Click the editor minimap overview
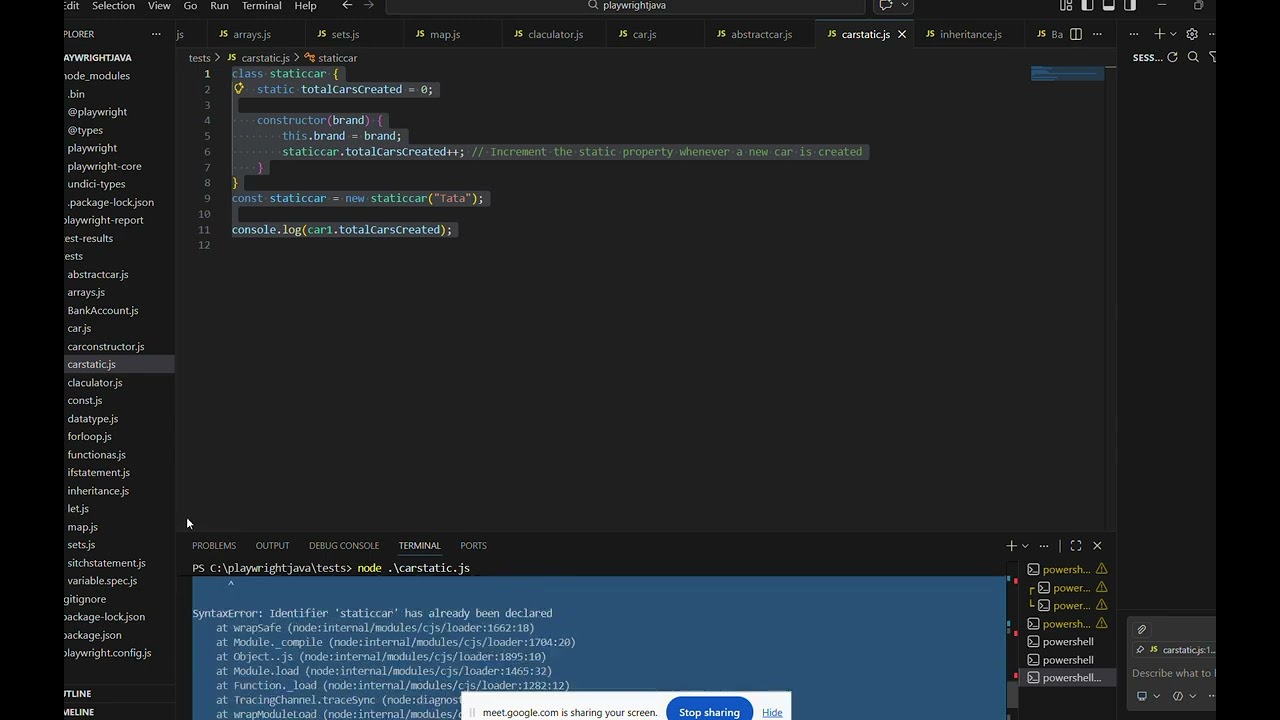 1067,72
